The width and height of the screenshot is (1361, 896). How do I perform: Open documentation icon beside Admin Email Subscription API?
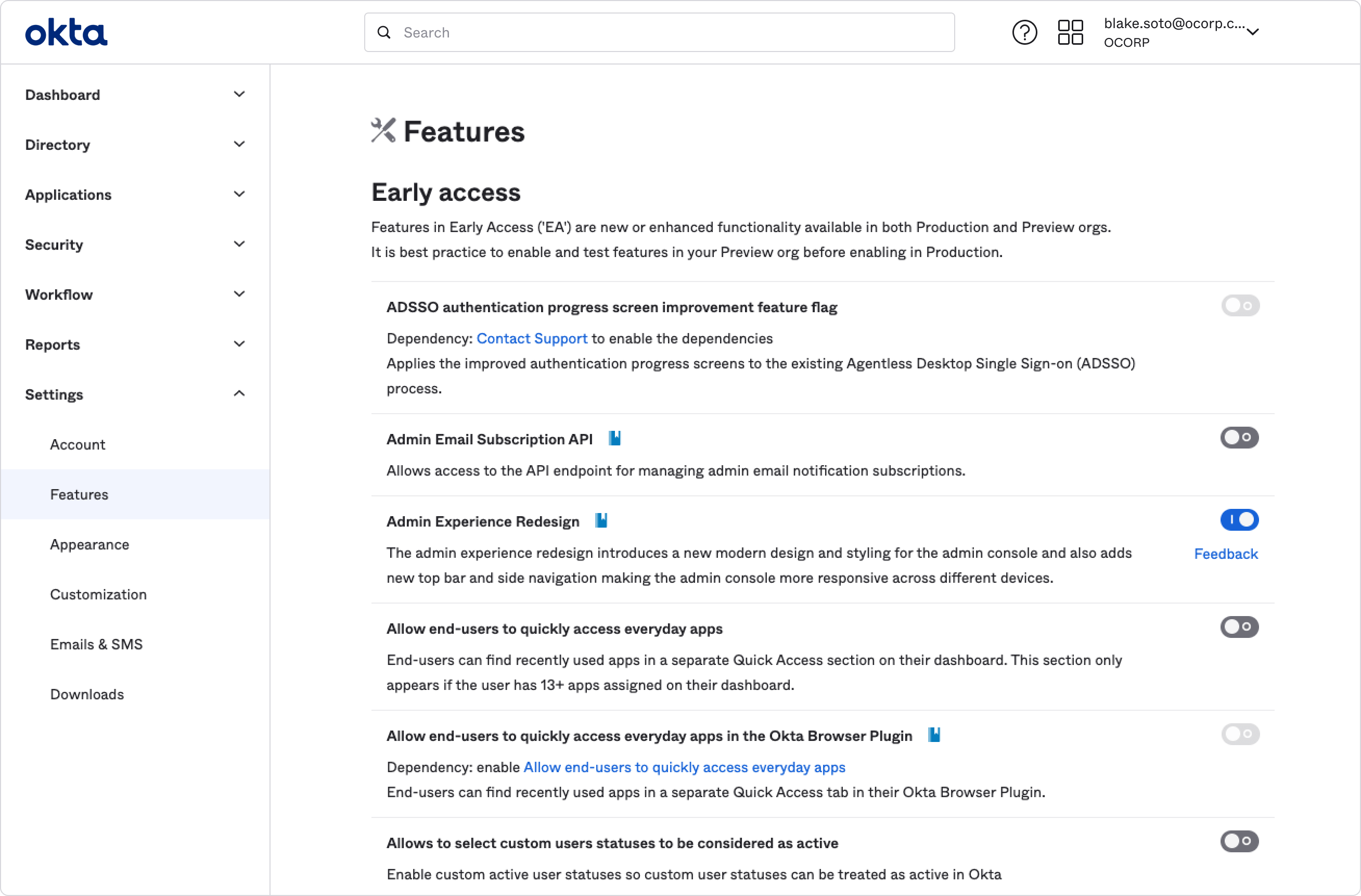(615, 438)
